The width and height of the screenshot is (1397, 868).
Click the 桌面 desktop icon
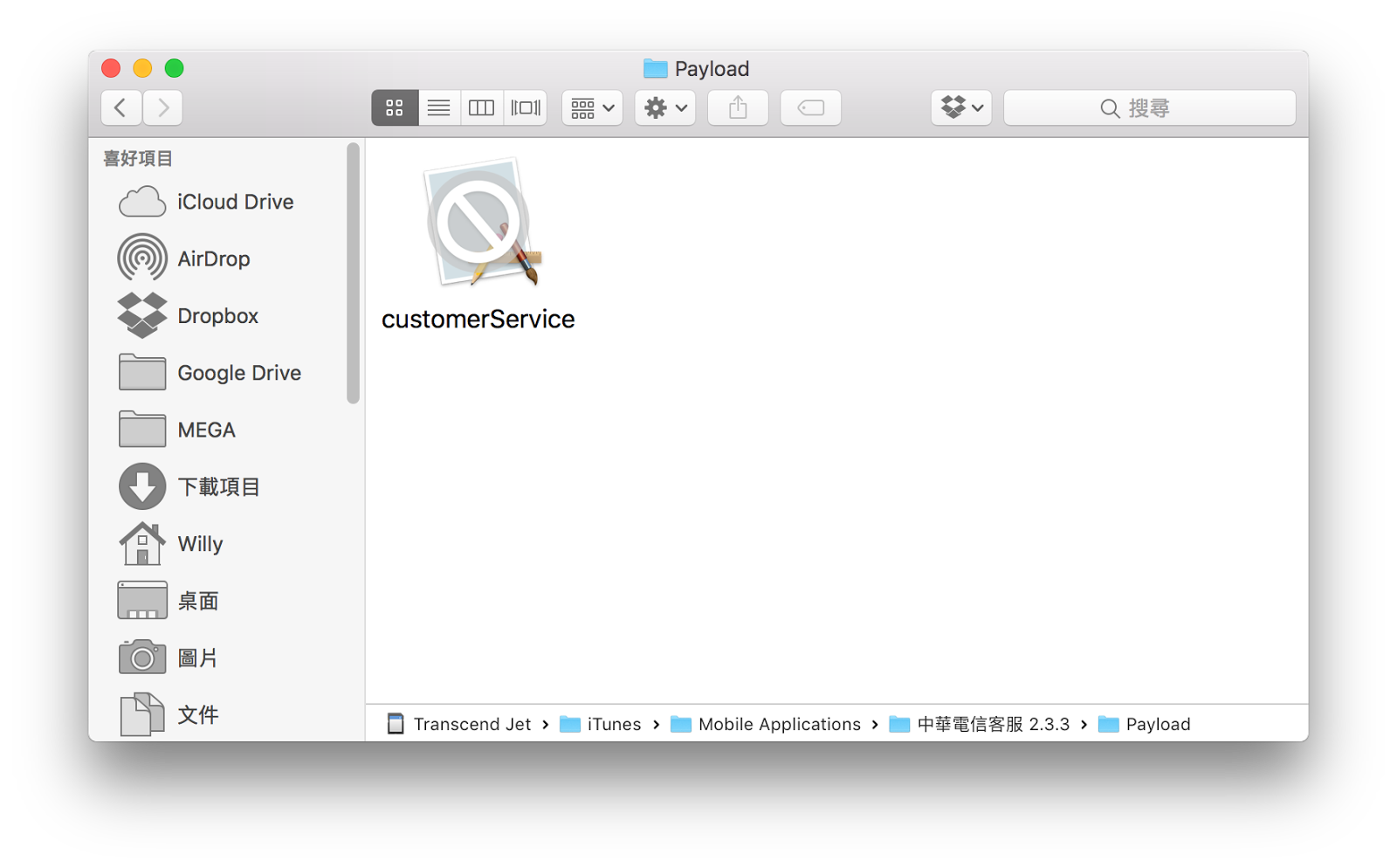[142, 601]
